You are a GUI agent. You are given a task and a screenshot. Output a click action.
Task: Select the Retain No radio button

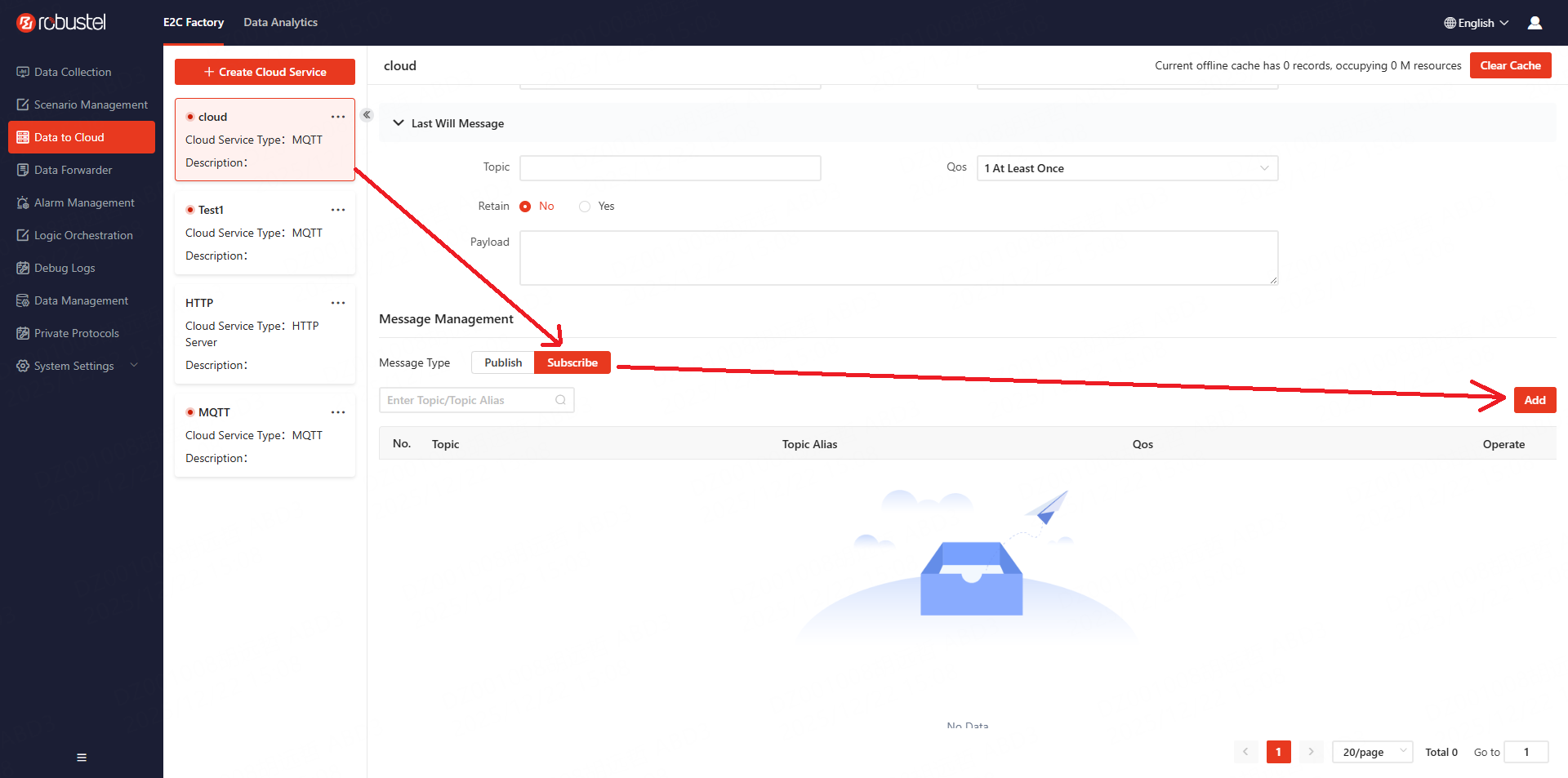[x=525, y=207]
